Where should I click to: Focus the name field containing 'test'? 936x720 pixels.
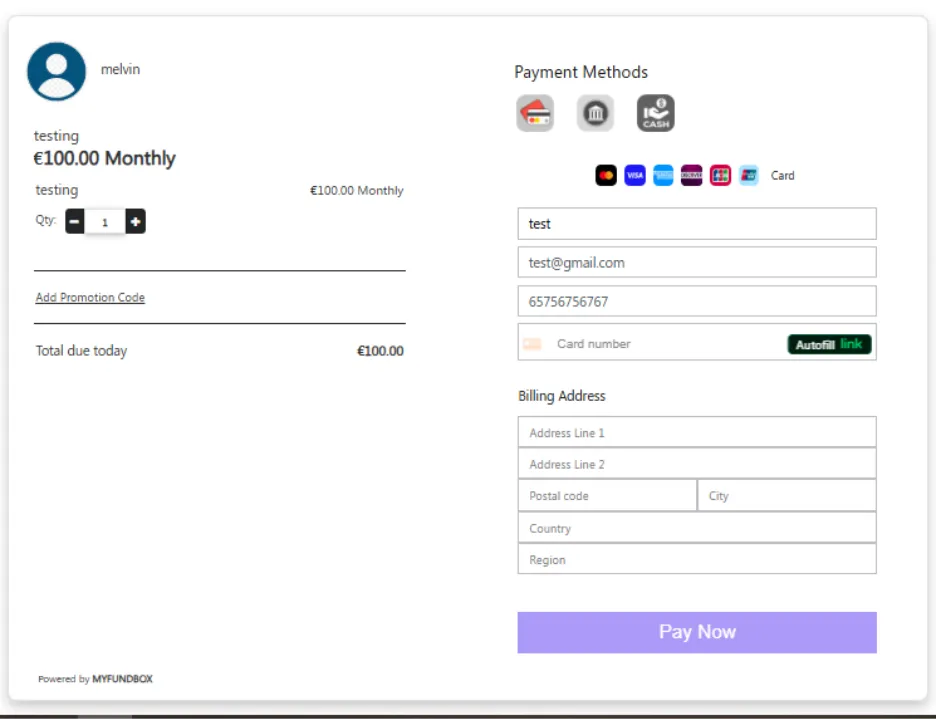coord(697,224)
